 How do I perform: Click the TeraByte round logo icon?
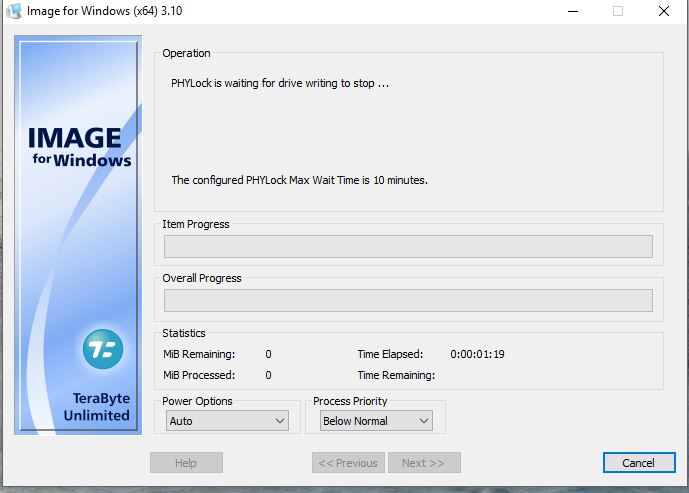(x=103, y=349)
